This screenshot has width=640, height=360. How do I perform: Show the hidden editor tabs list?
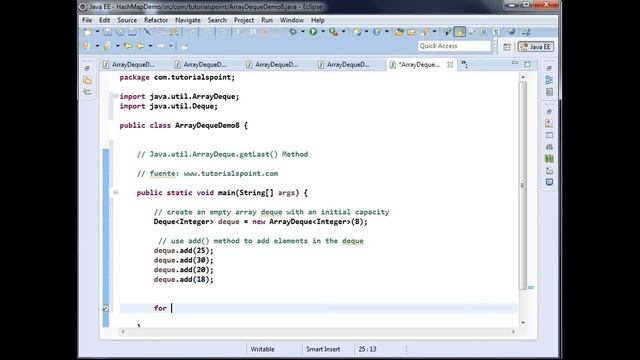pos(464,64)
